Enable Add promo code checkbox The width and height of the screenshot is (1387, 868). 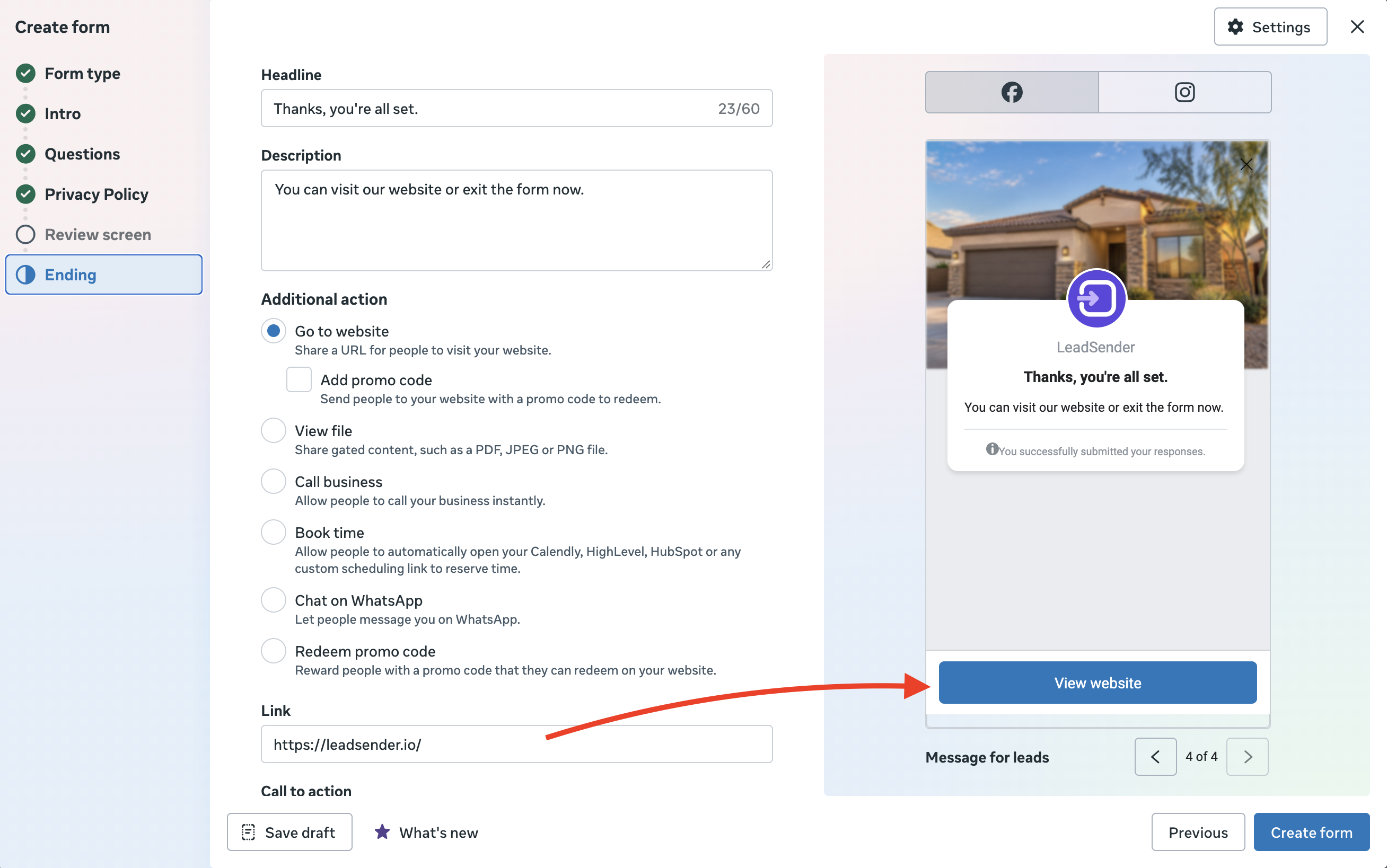299,379
